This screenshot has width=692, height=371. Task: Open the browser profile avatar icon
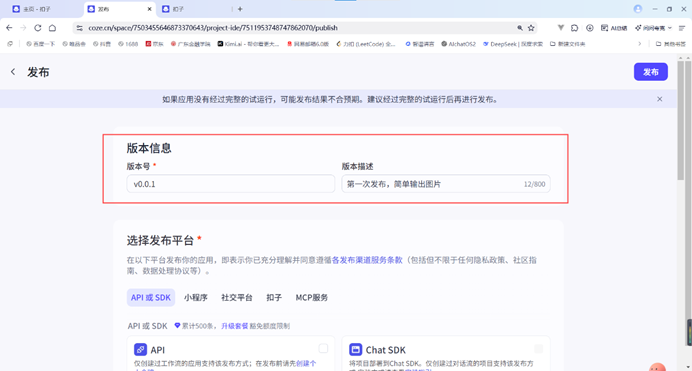click(638, 9)
